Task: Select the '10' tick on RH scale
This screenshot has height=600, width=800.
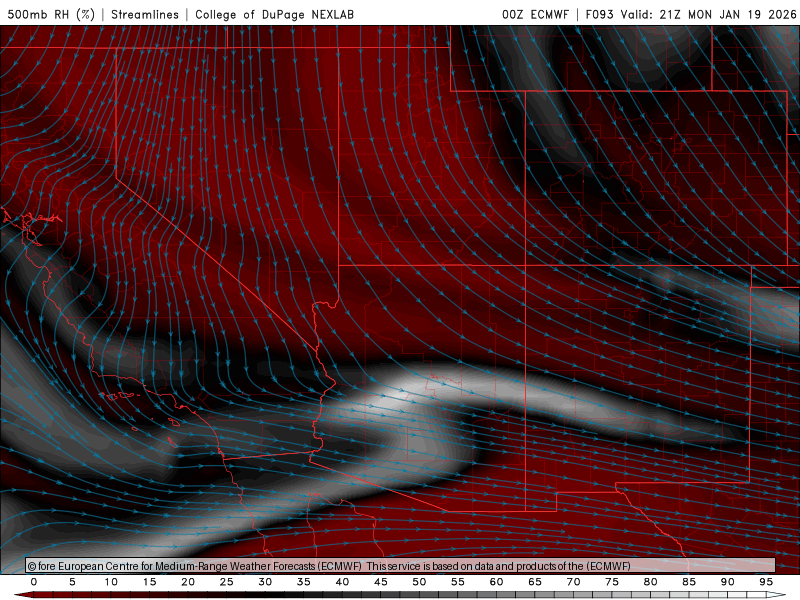Action: coord(111,582)
